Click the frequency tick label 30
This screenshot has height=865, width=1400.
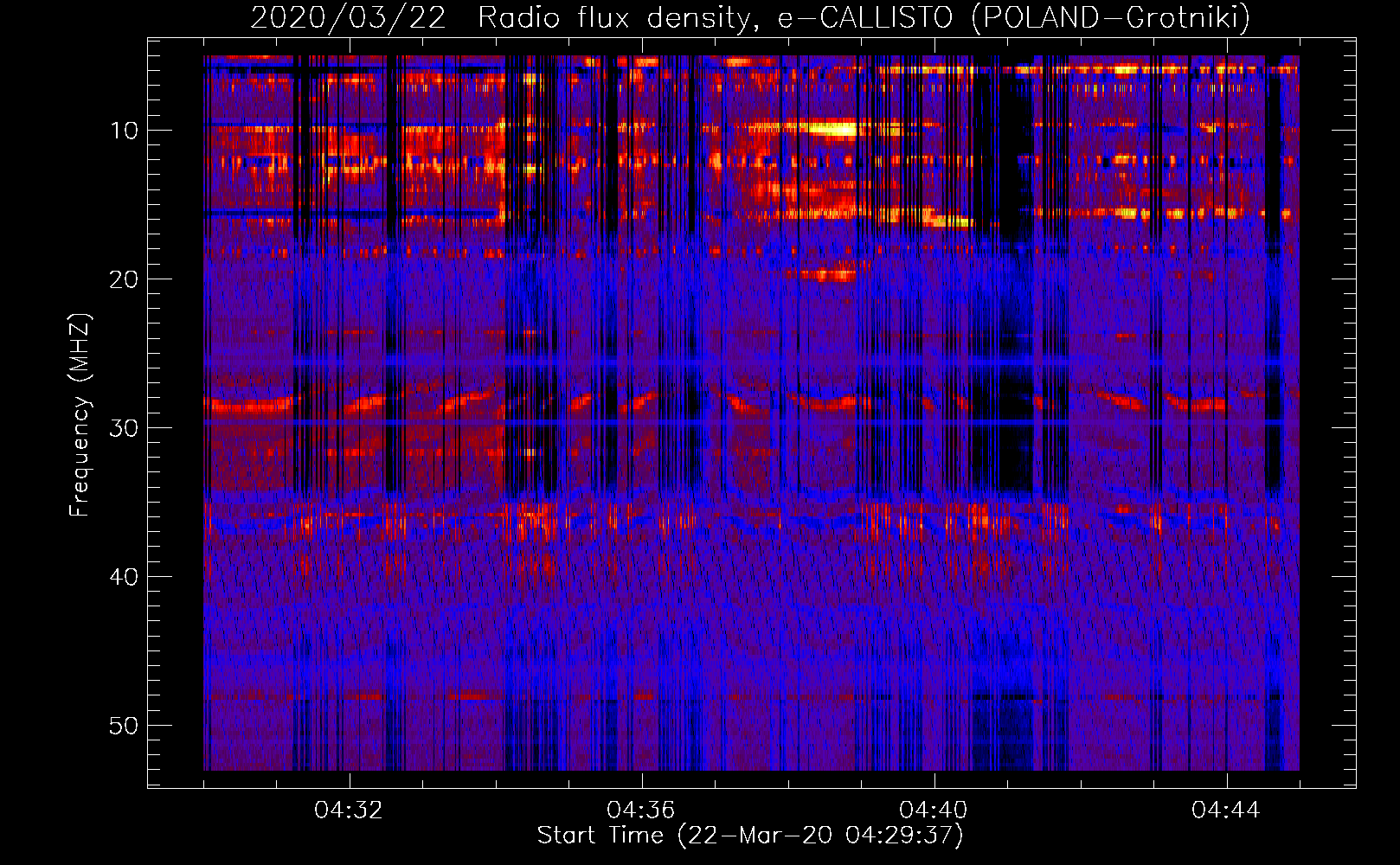[x=124, y=428]
